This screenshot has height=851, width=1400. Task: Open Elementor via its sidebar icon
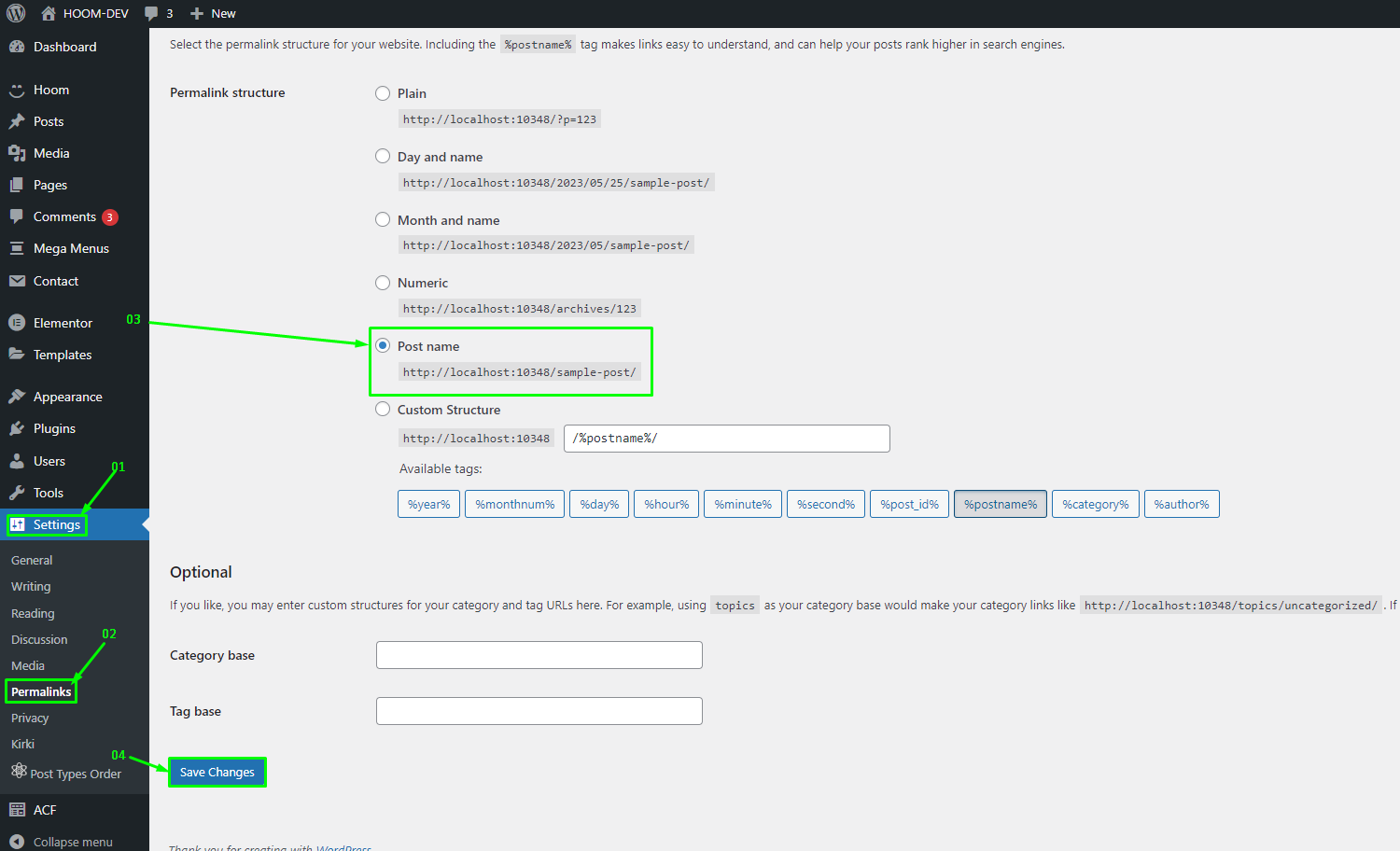(x=17, y=323)
